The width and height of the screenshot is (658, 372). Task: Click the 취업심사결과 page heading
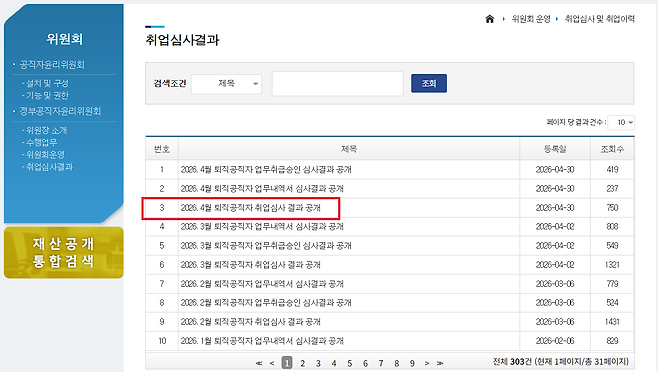point(182,40)
